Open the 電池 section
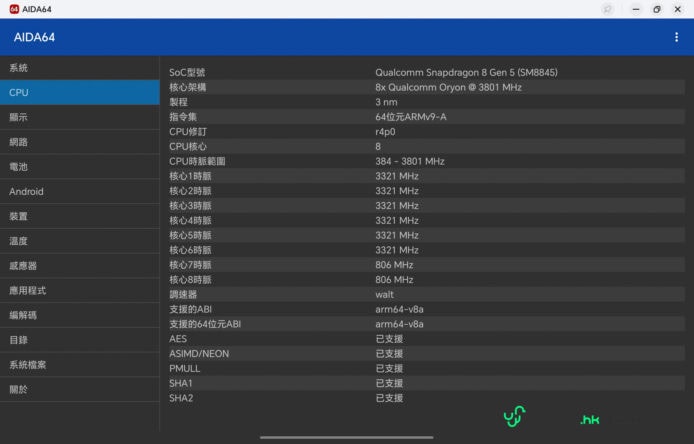Screen dimensions: 694x444 click(80, 167)
